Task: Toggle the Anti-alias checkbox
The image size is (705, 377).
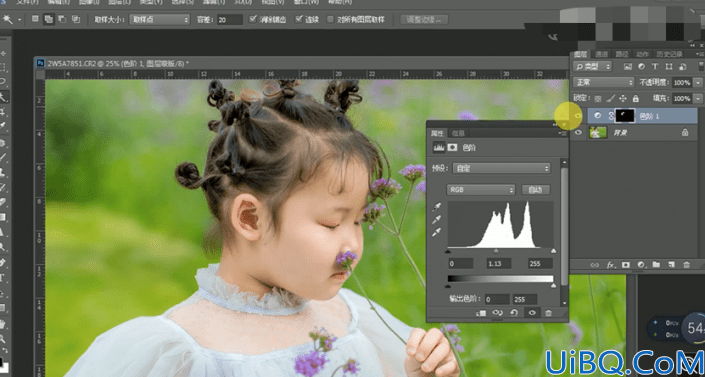Action: tap(253, 19)
